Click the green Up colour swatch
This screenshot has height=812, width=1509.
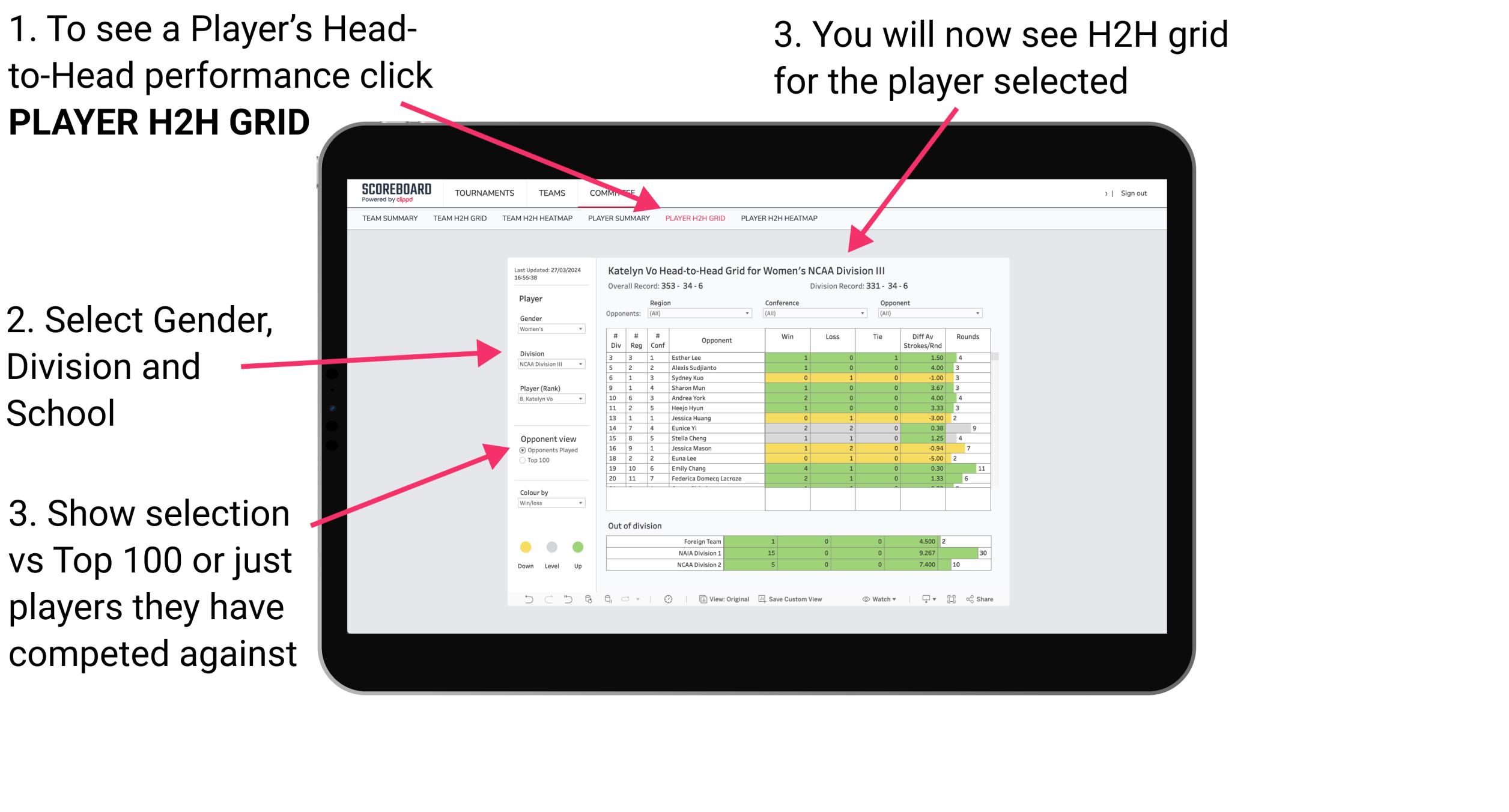point(577,547)
